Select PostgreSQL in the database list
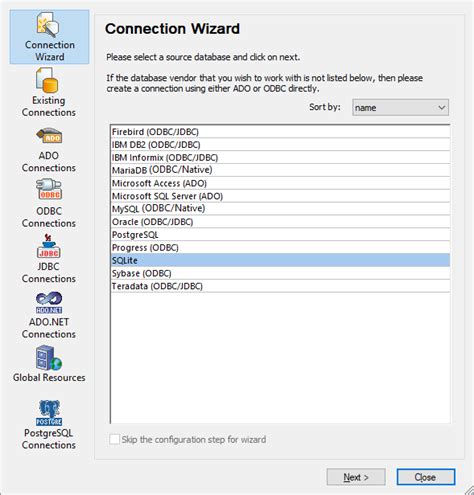This screenshot has height=495, width=474. point(280,235)
